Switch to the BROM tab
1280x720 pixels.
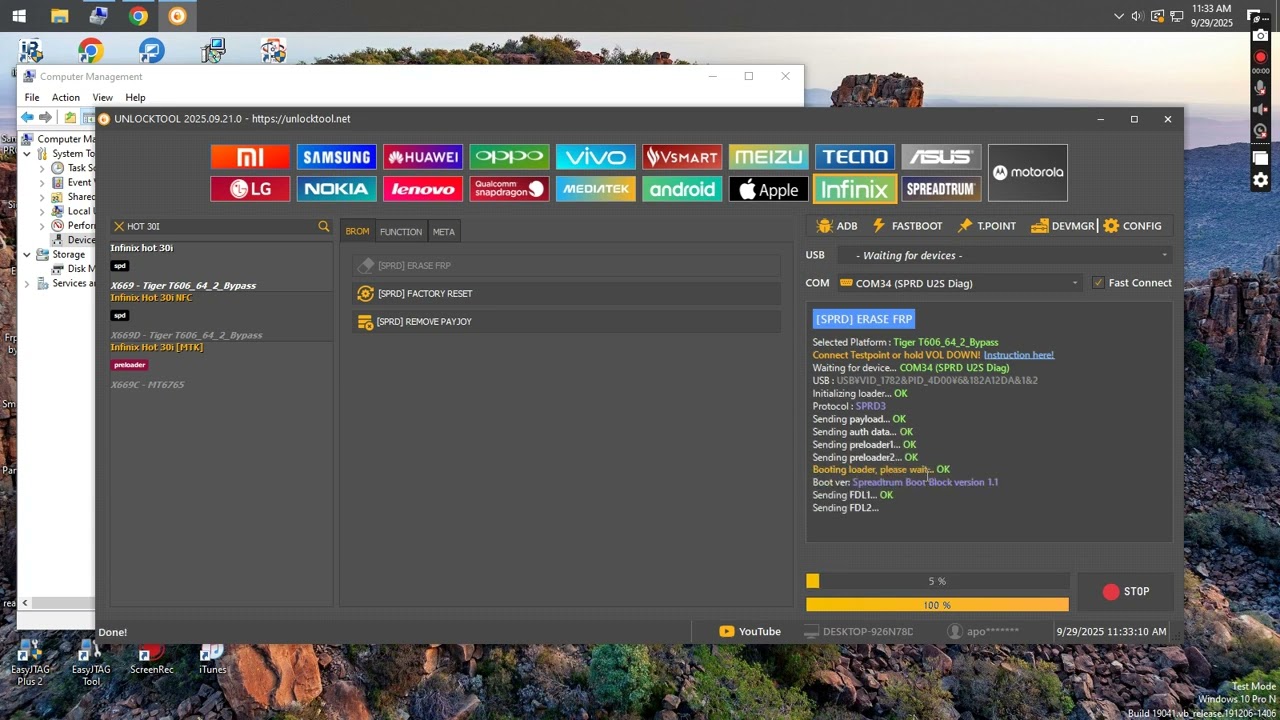point(357,232)
